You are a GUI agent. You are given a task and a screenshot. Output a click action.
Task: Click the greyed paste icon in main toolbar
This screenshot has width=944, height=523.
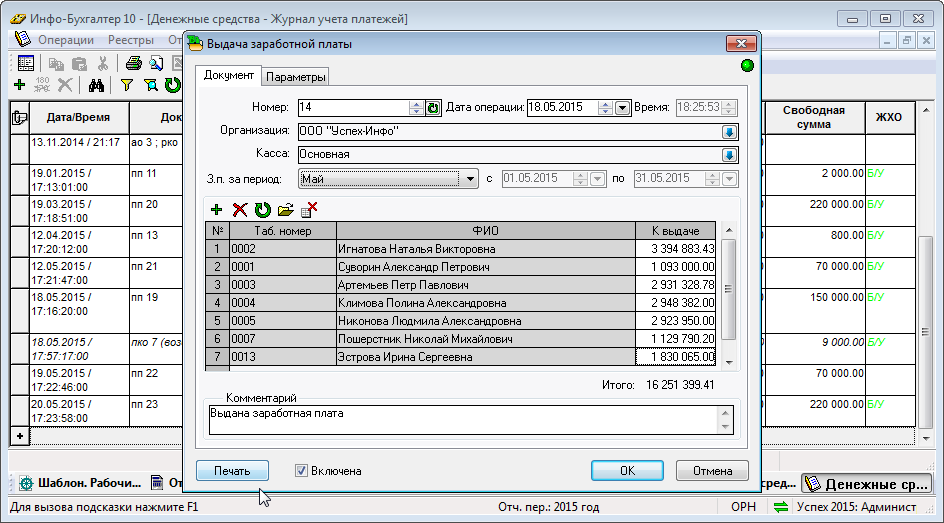(x=79, y=64)
